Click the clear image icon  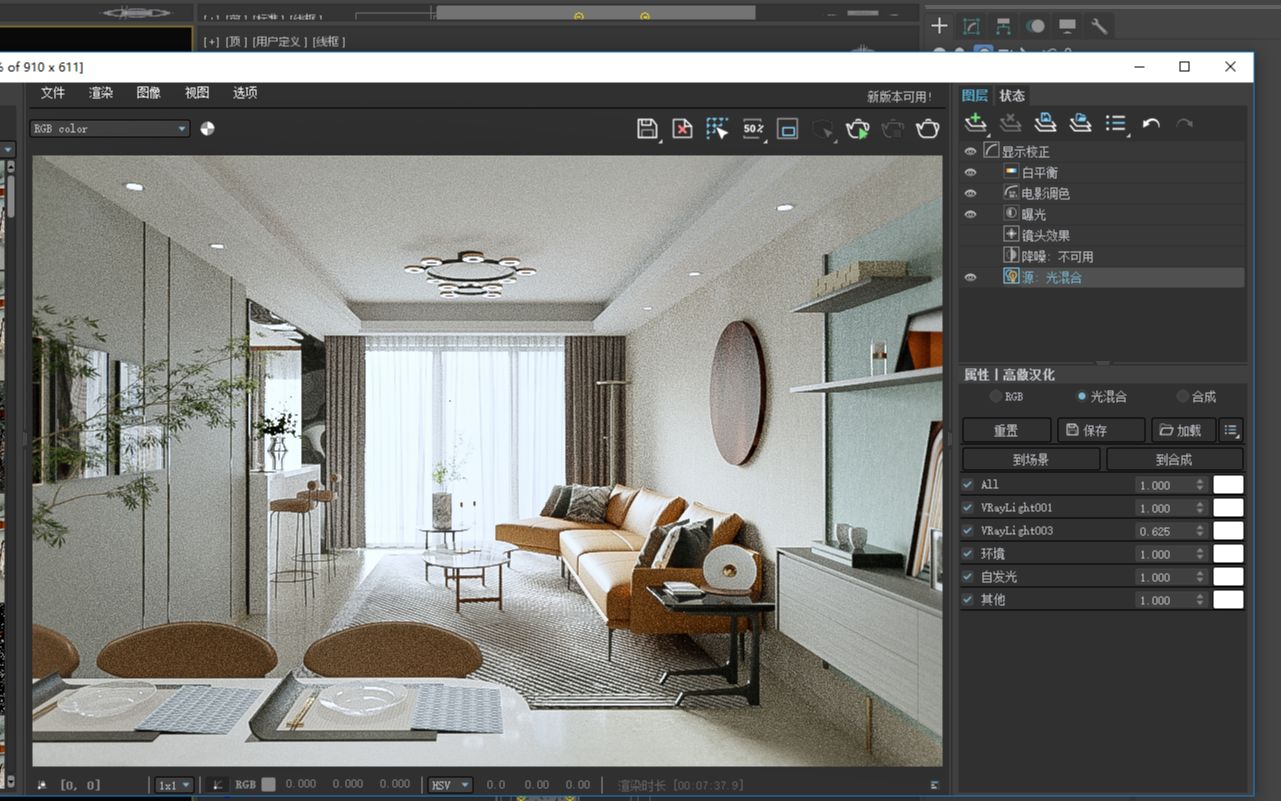(682, 128)
